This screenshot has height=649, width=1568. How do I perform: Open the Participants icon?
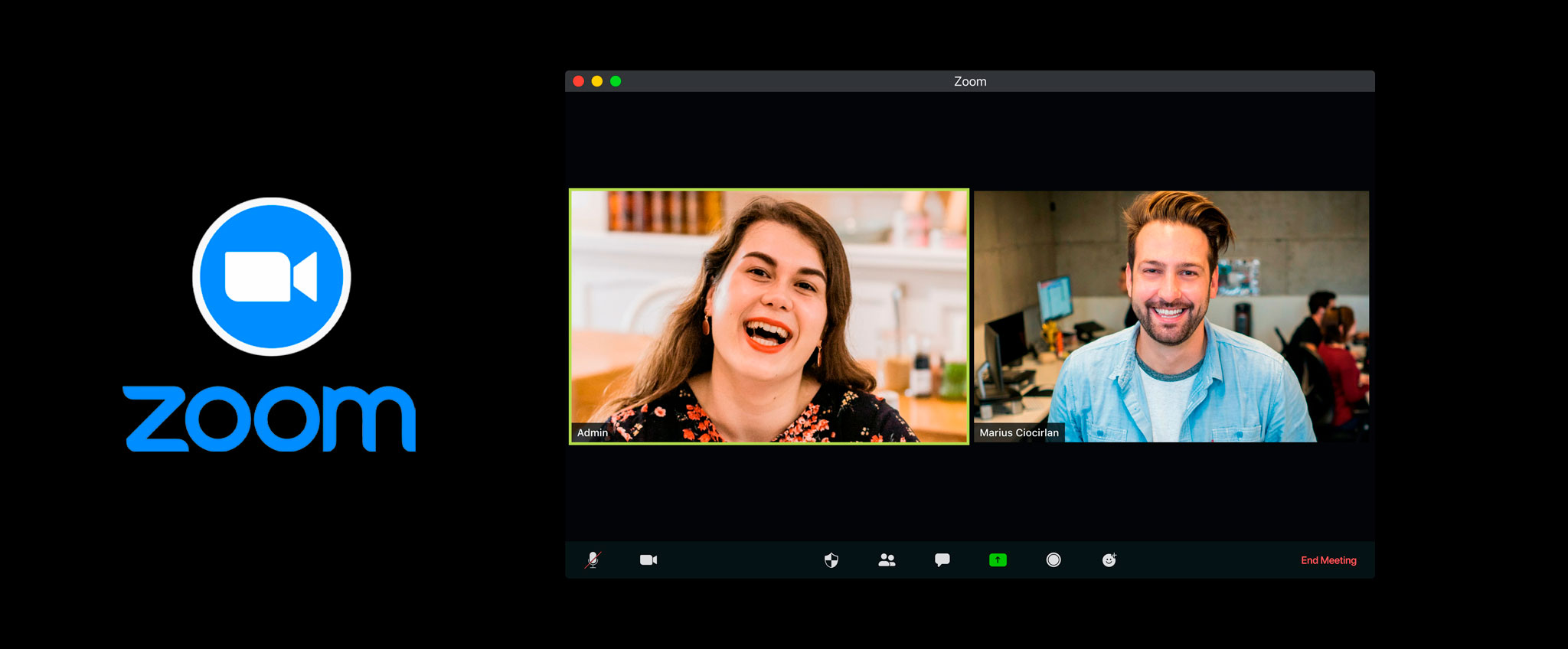887,560
